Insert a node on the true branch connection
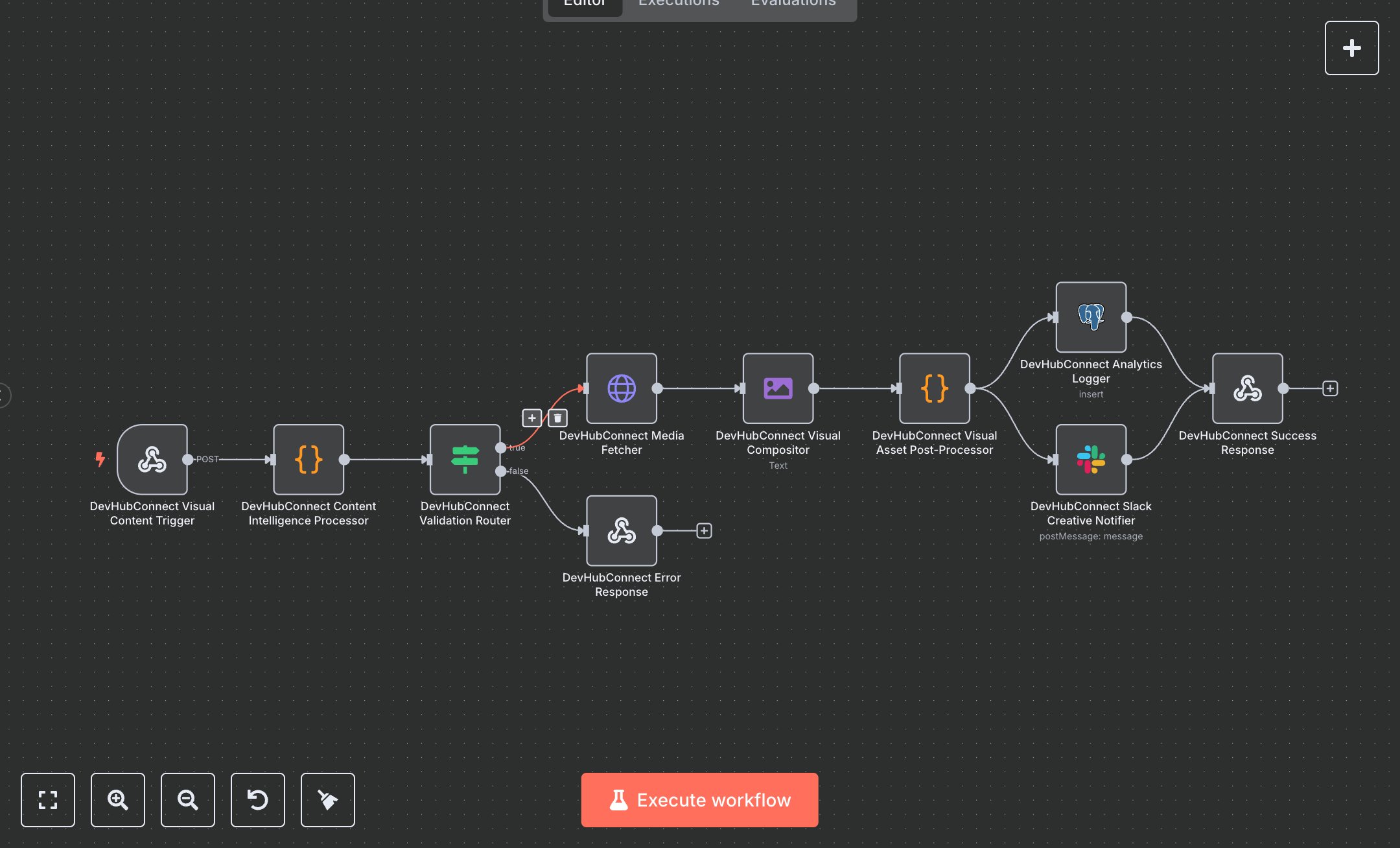 pyautogui.click(x=531, y=418)
